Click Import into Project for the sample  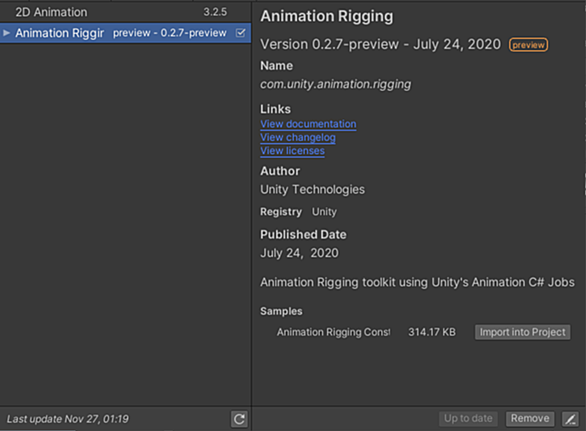pos(522,332)
